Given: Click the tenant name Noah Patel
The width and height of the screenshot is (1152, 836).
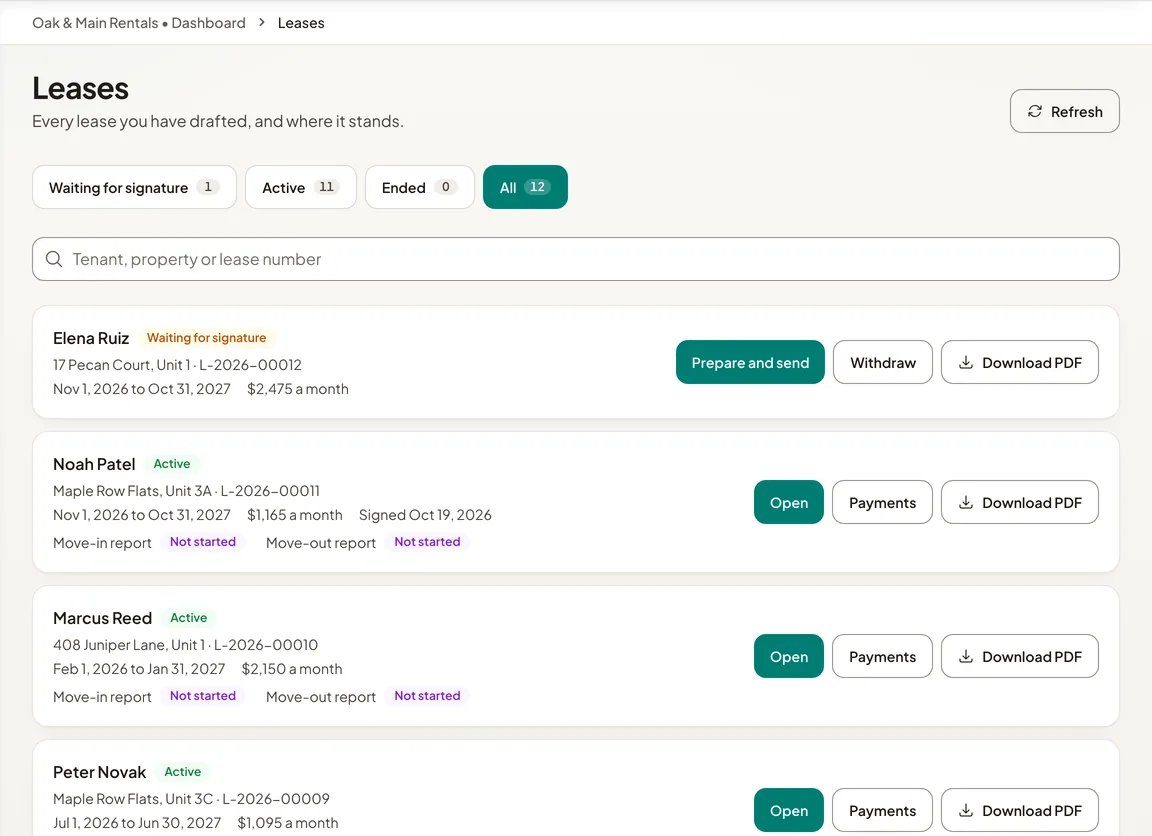Looking at the screenshot, I should pyautogui.click(x=94, y=464).
